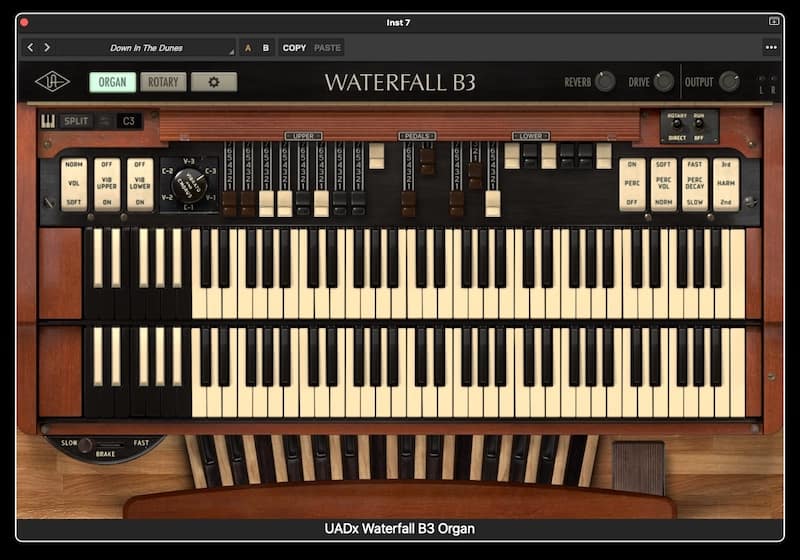Click the LOWER drawbar section label
The image size is (800, 560).
point(531,136)
